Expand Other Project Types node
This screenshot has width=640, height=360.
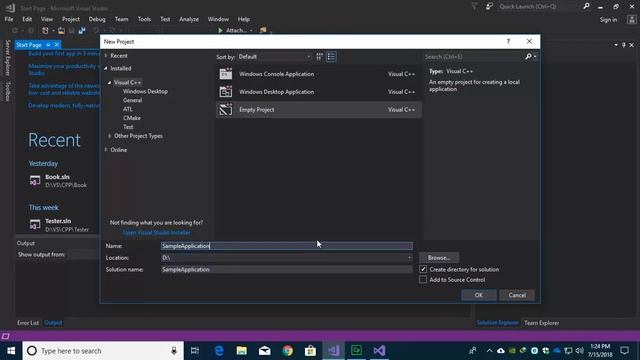coord(109,136)
